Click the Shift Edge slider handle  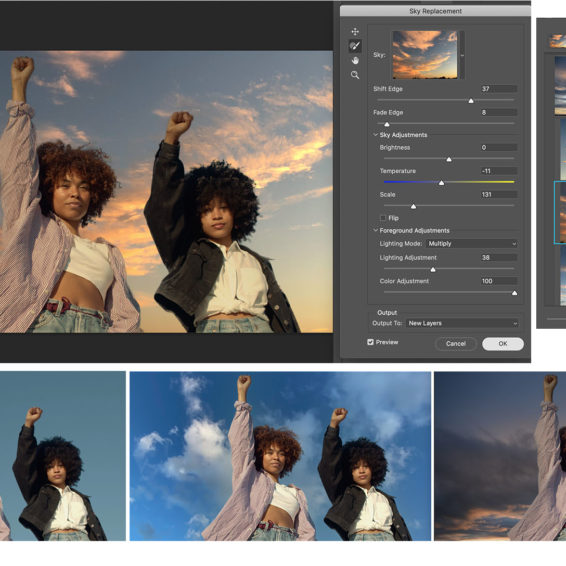(471, 101)
